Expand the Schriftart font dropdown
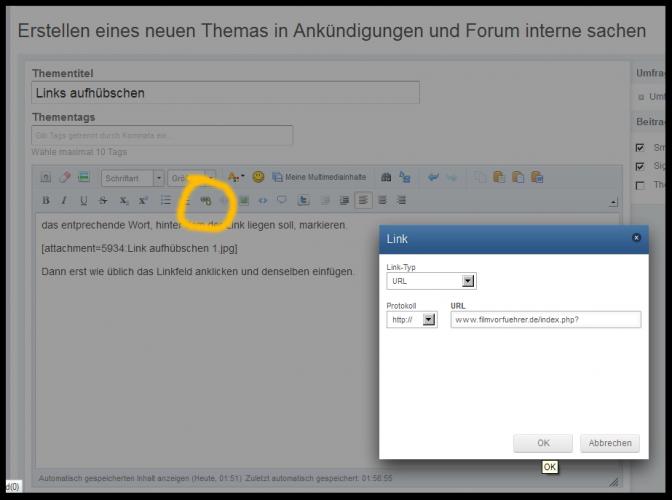This screenshot has height=500, width=672. 132,178
